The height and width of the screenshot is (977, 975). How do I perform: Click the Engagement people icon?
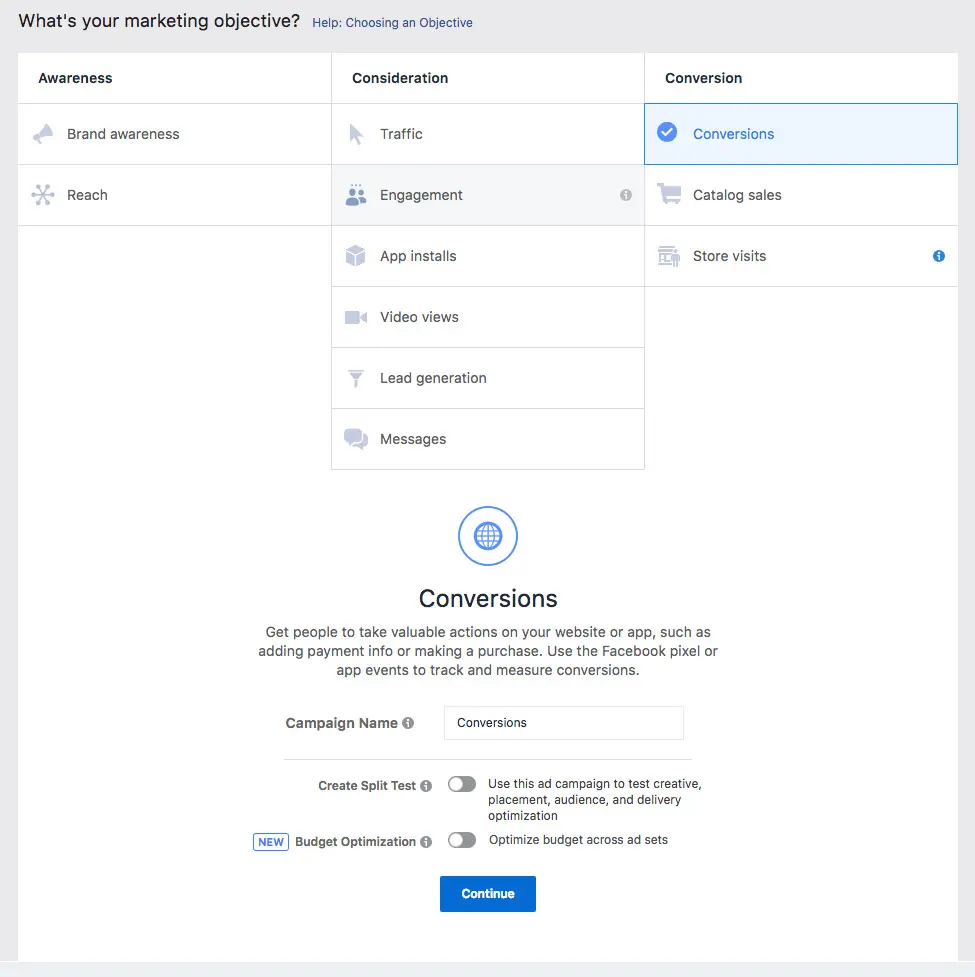pos(356,194)
